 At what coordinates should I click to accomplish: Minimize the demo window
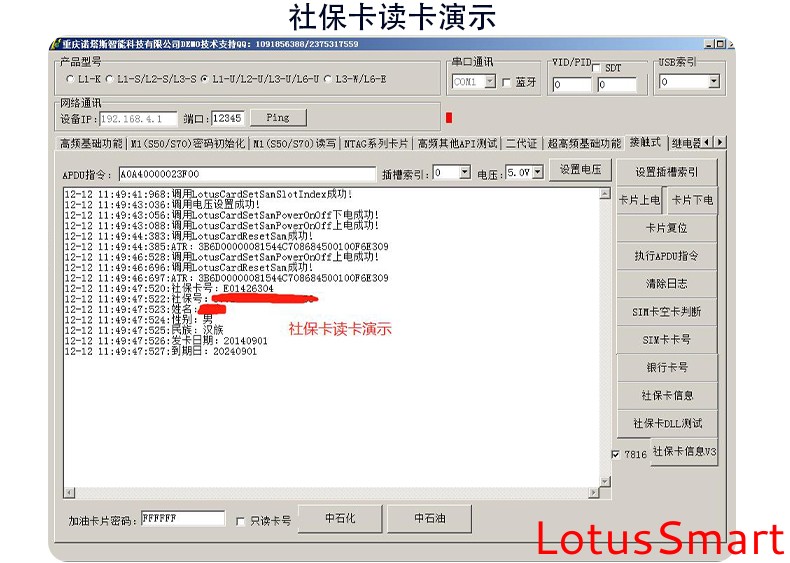point(709,44)
